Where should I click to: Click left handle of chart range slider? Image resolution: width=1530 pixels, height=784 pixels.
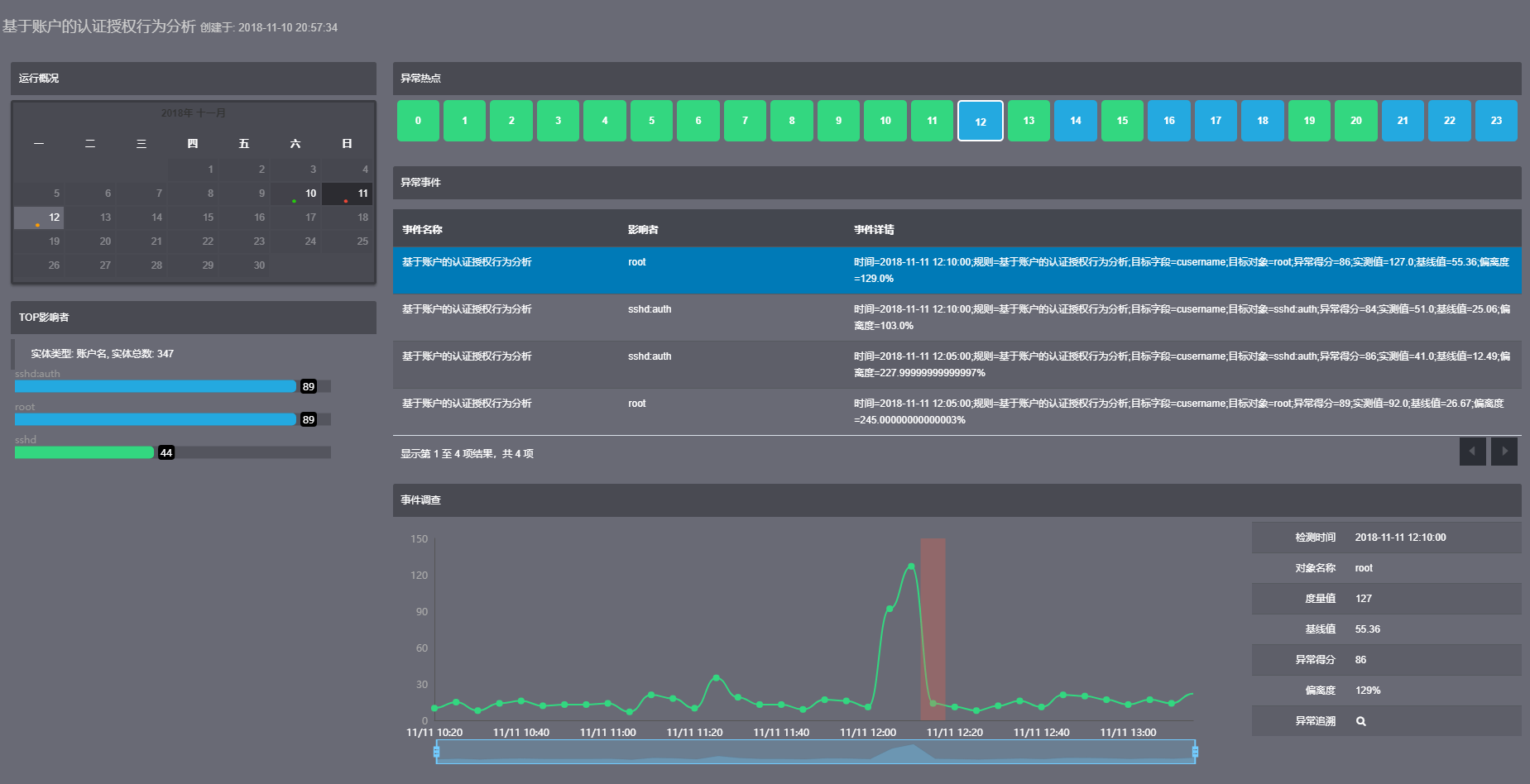[x=437, y=751]
